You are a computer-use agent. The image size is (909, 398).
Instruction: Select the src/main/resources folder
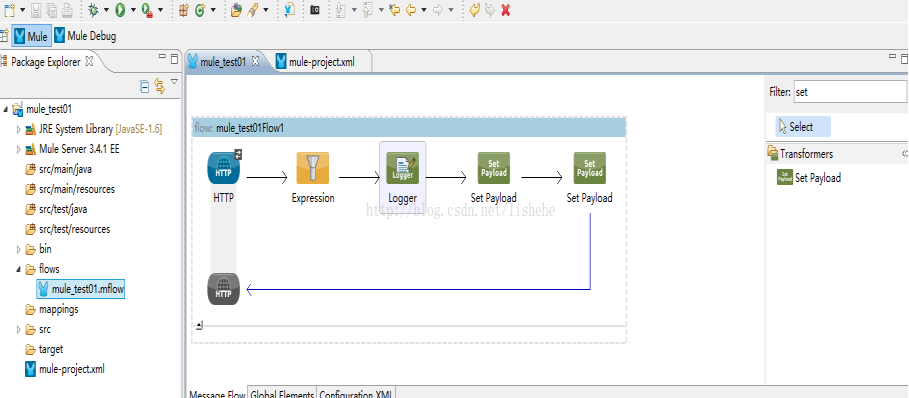(x=70, y=189)
